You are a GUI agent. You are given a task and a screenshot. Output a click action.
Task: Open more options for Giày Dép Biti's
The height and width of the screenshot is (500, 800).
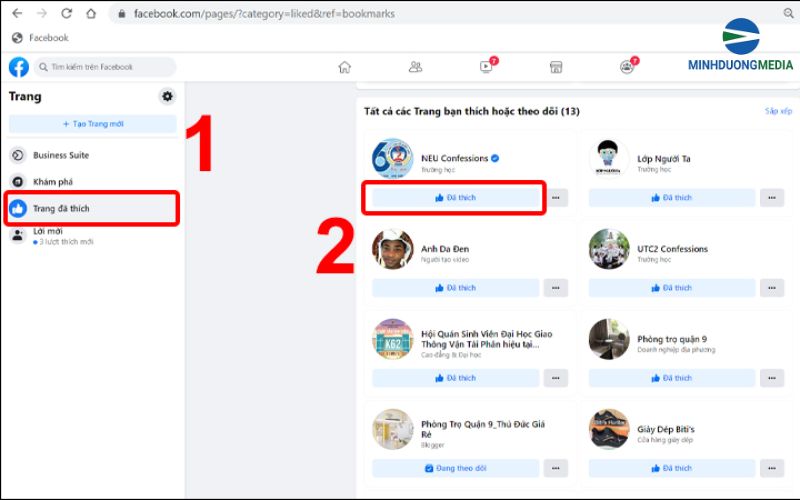point(772,468)
